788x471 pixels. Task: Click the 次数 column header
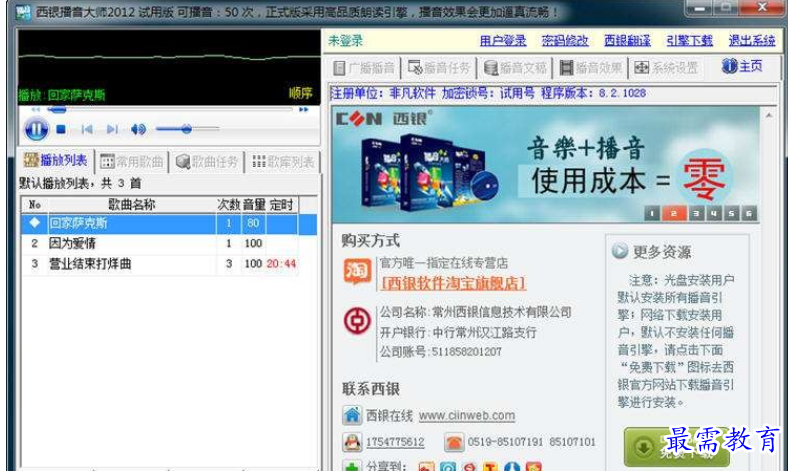[x=229, y=205]
